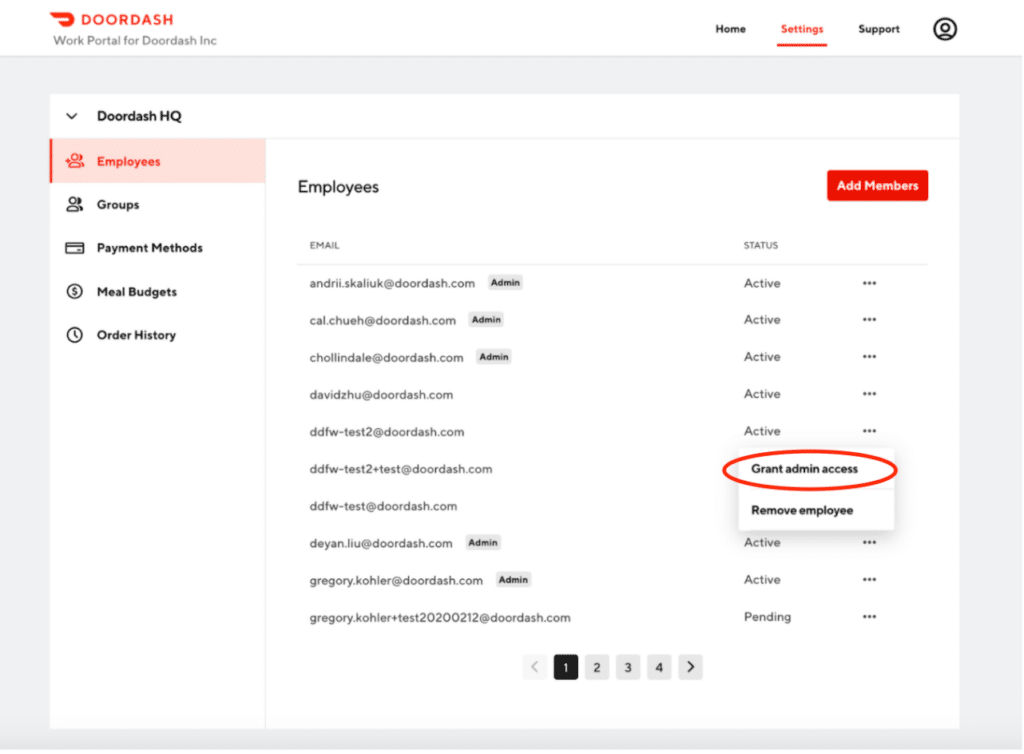
Task: Open Payment Methods in the sidebar
Action: click(158, 248)
